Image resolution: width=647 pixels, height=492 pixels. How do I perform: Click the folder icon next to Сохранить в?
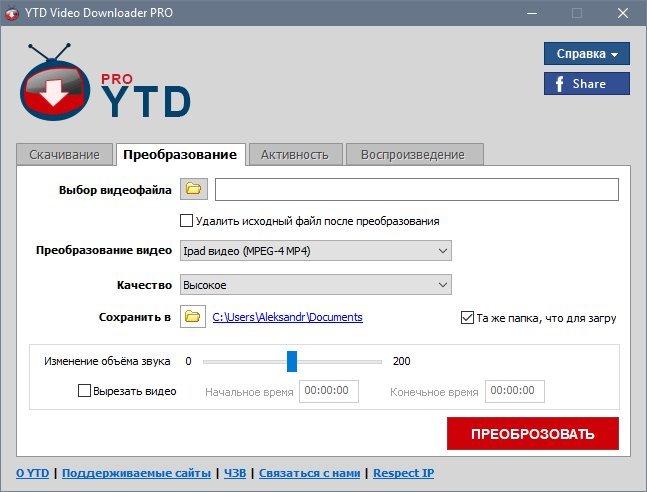point(193,317)
